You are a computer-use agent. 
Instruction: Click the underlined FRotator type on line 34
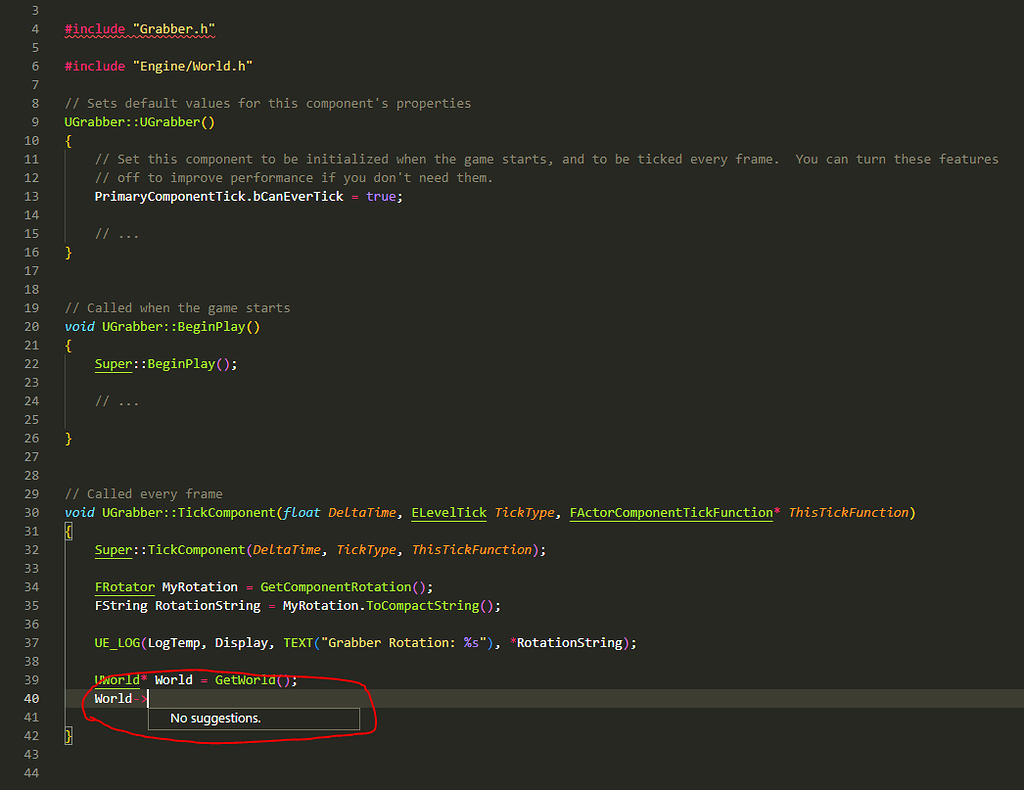tap(125, 588)
